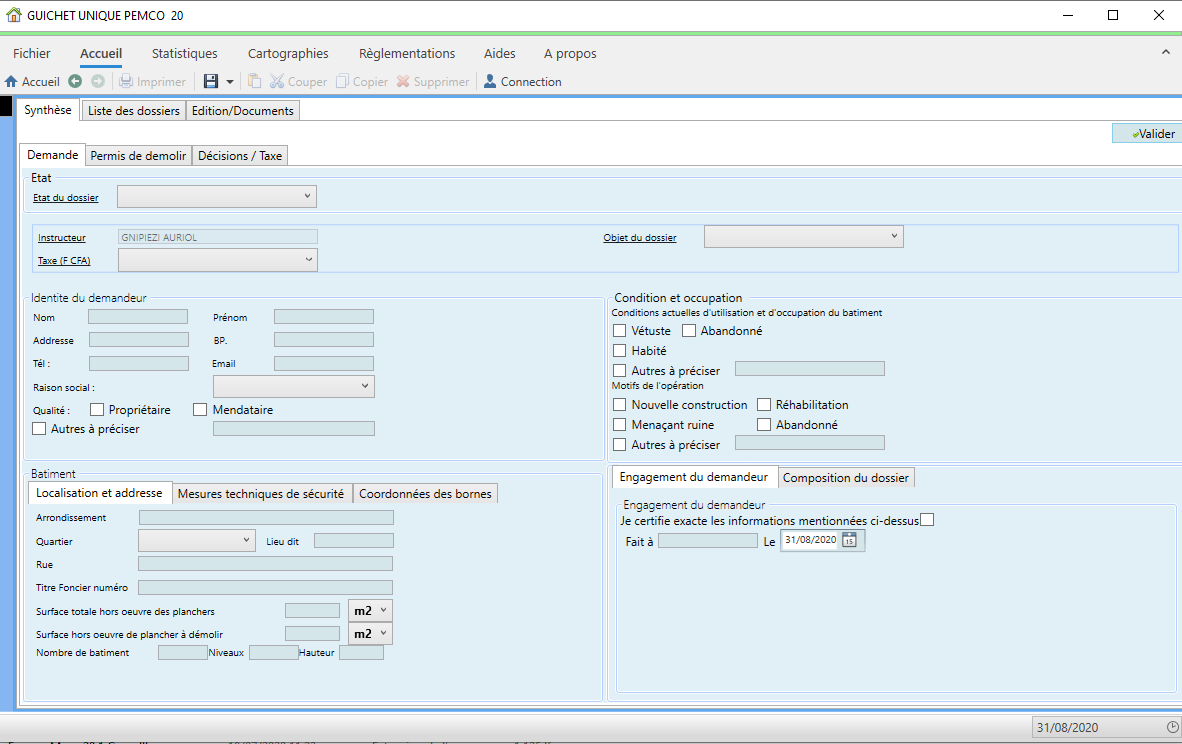Click the Imprimer printer icon
The image size is (1182, 744).
click(x=126, y=81)
